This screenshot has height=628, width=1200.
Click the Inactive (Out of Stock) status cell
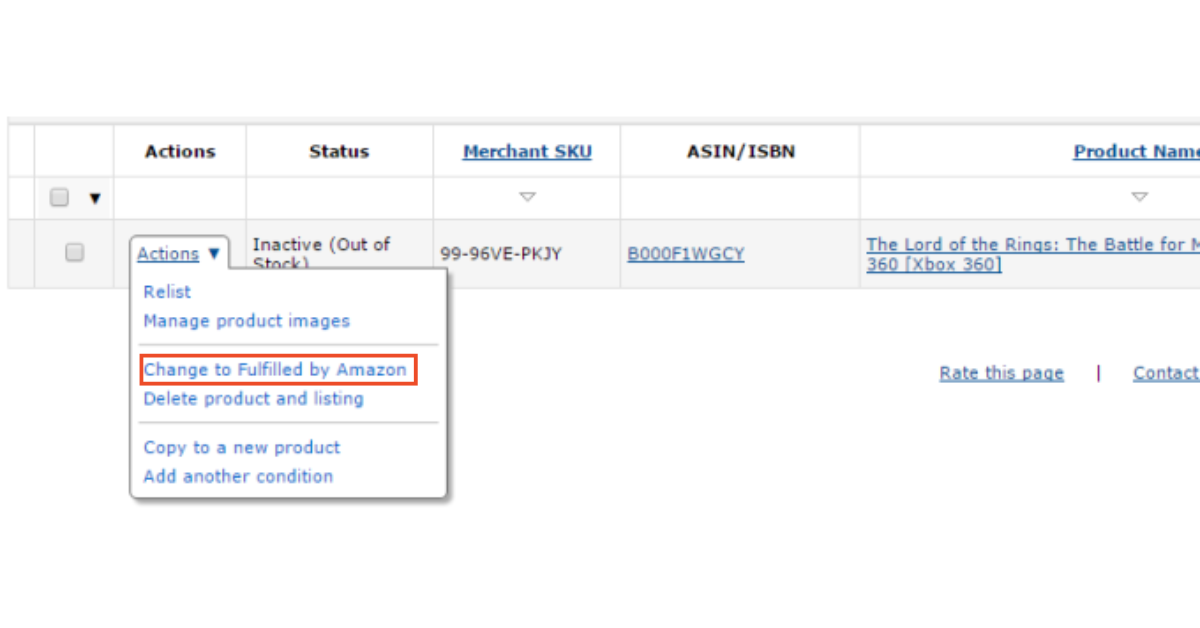tap(321, 245)
